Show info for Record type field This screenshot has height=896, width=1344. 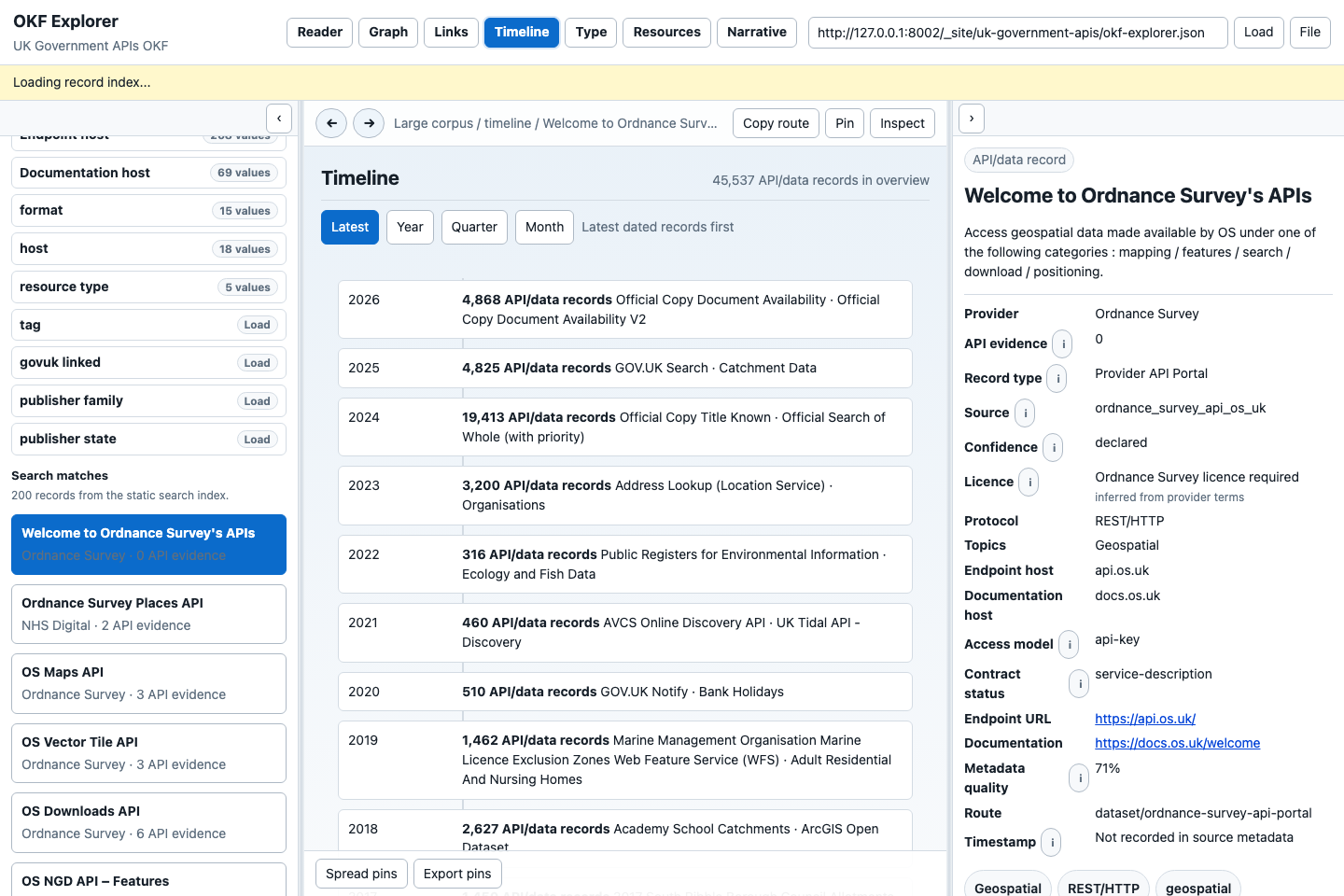click(1057, 378)
